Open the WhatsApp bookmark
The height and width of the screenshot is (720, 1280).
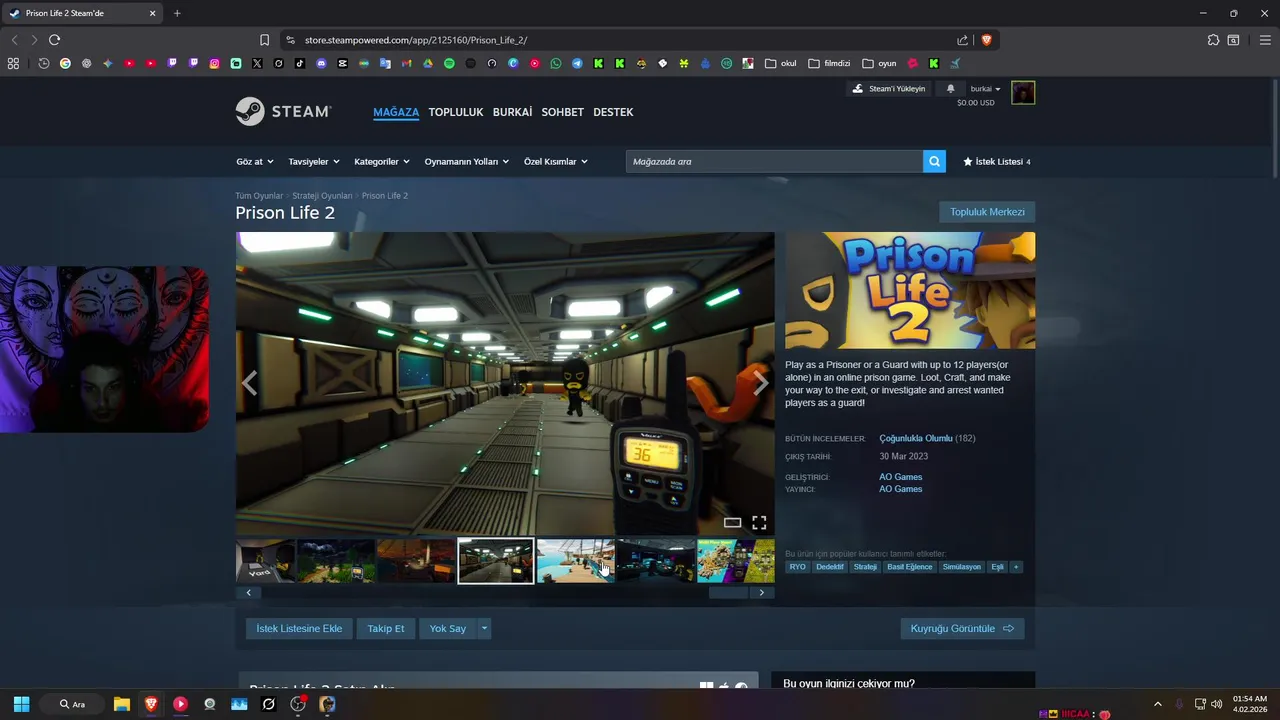pyautogui.click(x=556, y=63)
